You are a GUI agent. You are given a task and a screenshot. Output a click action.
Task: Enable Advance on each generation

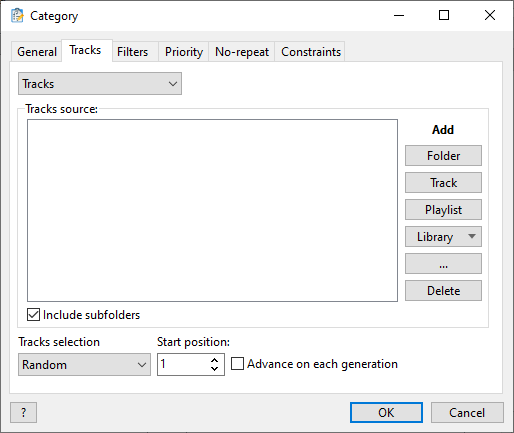pos(237,364)
